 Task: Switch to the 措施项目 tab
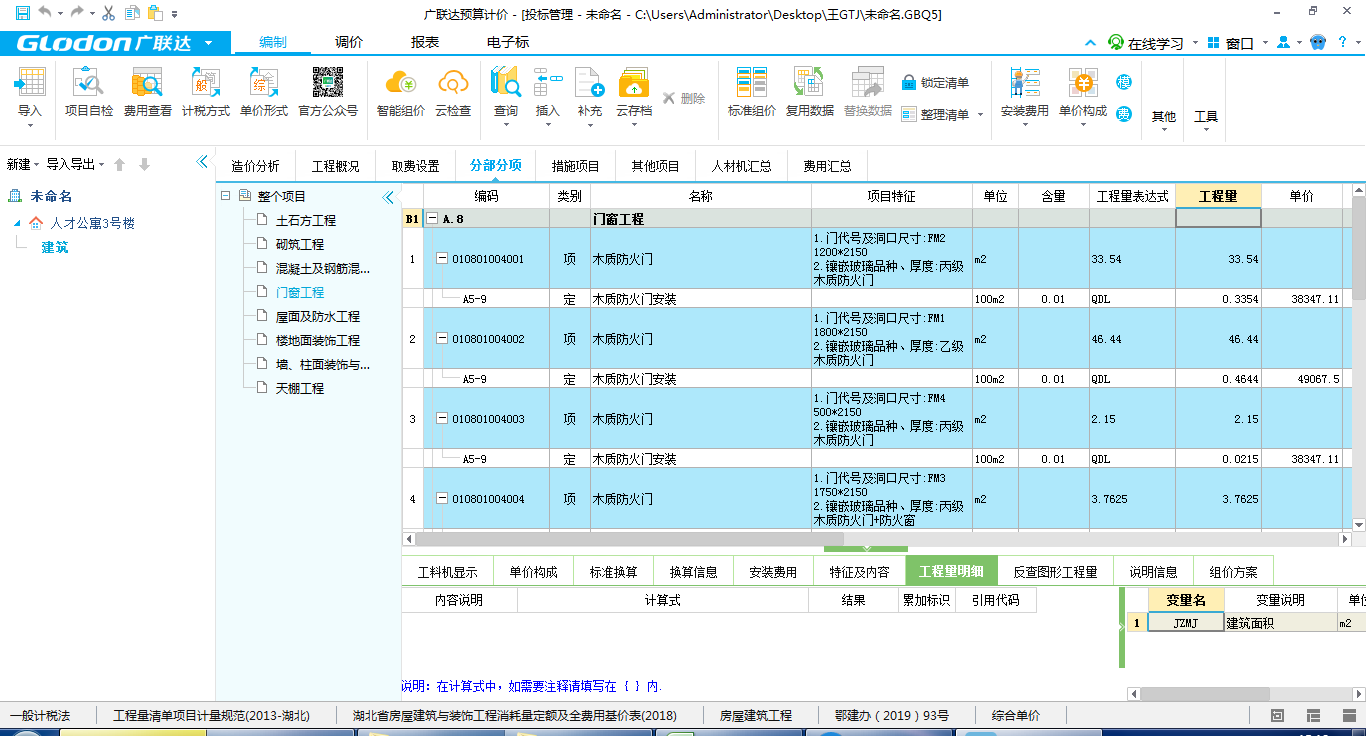point(575,166)
